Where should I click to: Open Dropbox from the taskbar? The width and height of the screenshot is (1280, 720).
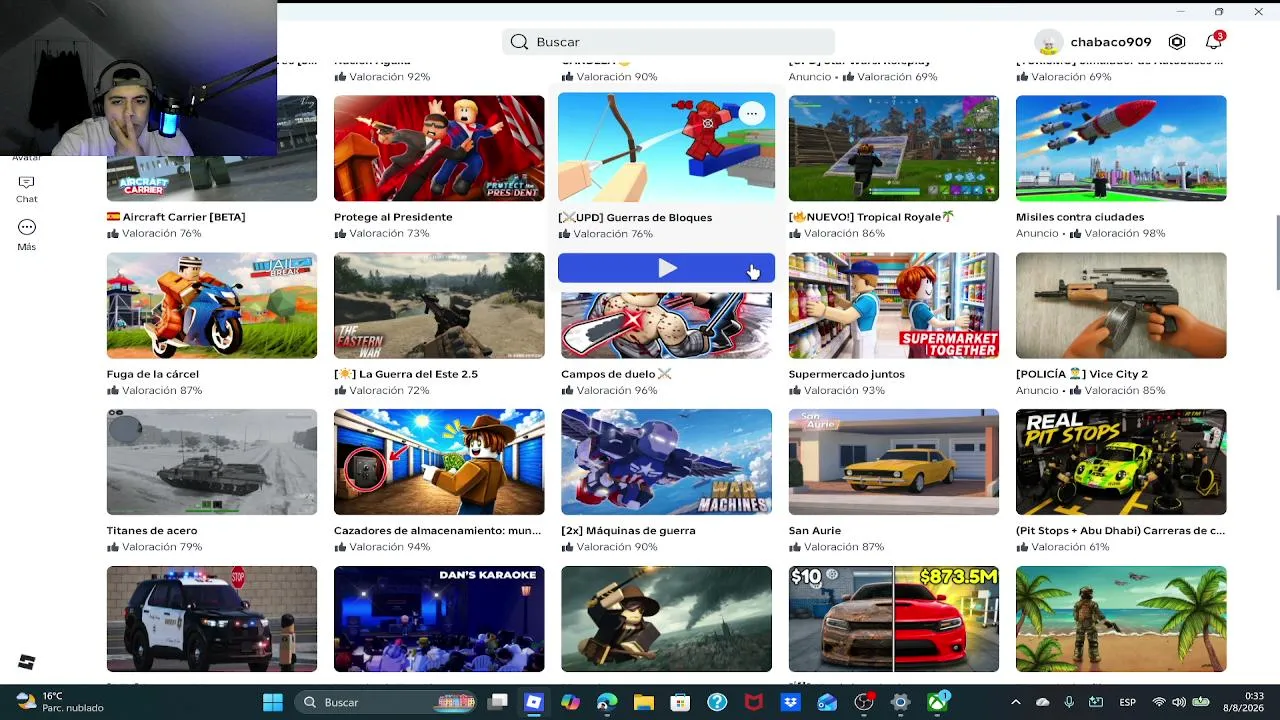790,702
